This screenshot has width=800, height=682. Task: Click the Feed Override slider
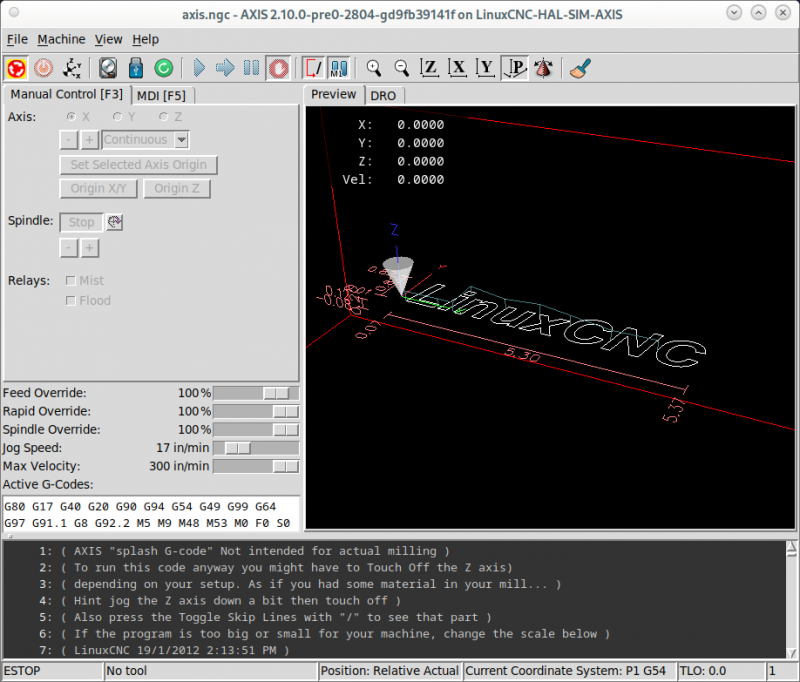256,393
